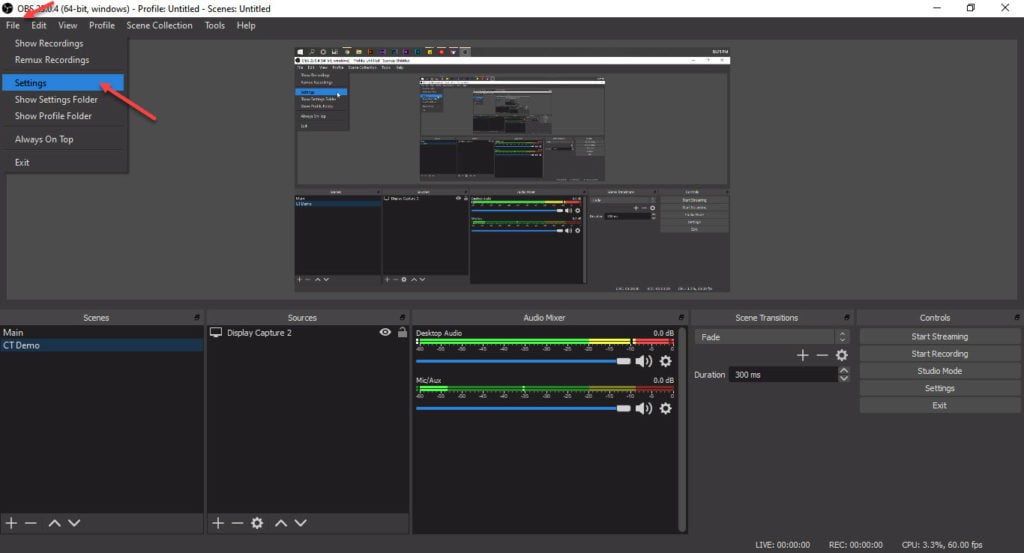
Task: Move scene up with up arrow
Action: [55, 523]
